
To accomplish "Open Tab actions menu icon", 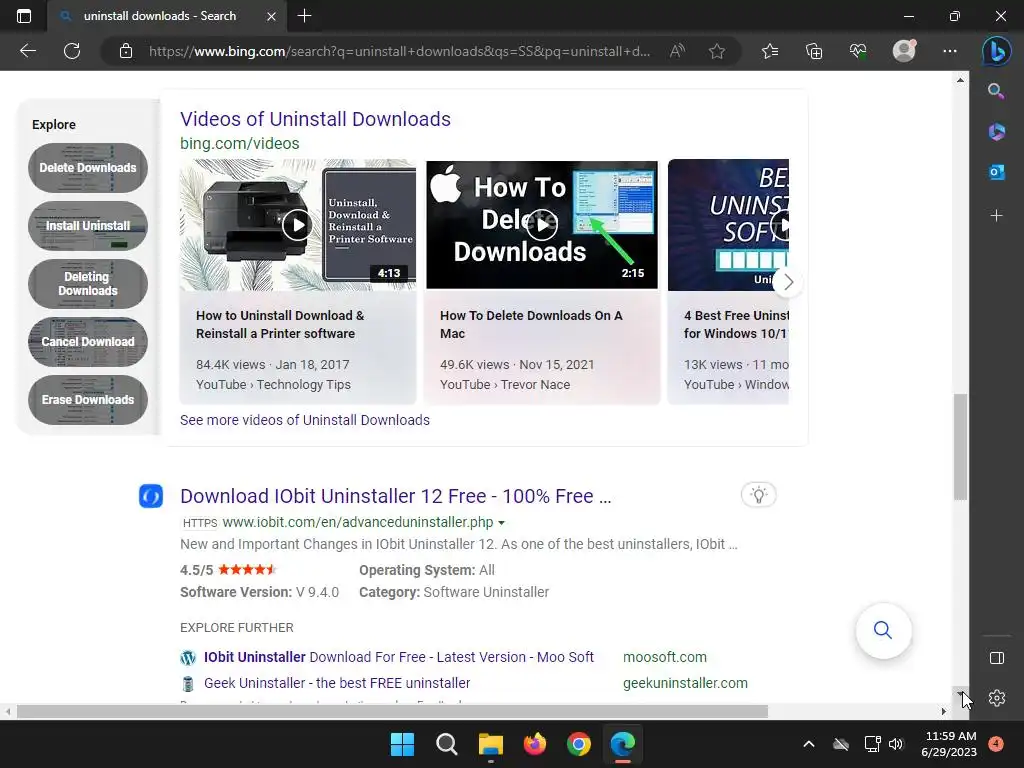I will point(24,16).
